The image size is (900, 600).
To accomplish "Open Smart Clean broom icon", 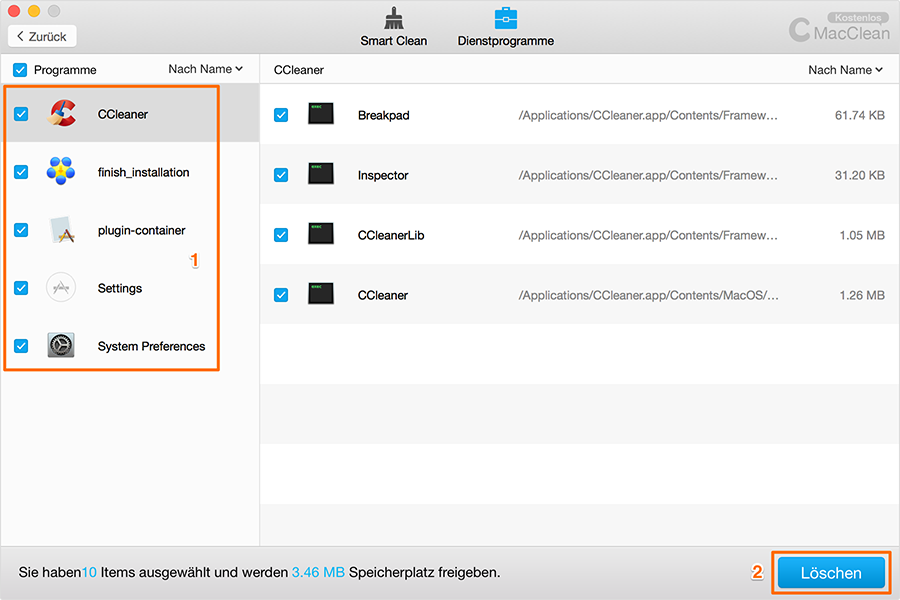I will pos(394,18).
